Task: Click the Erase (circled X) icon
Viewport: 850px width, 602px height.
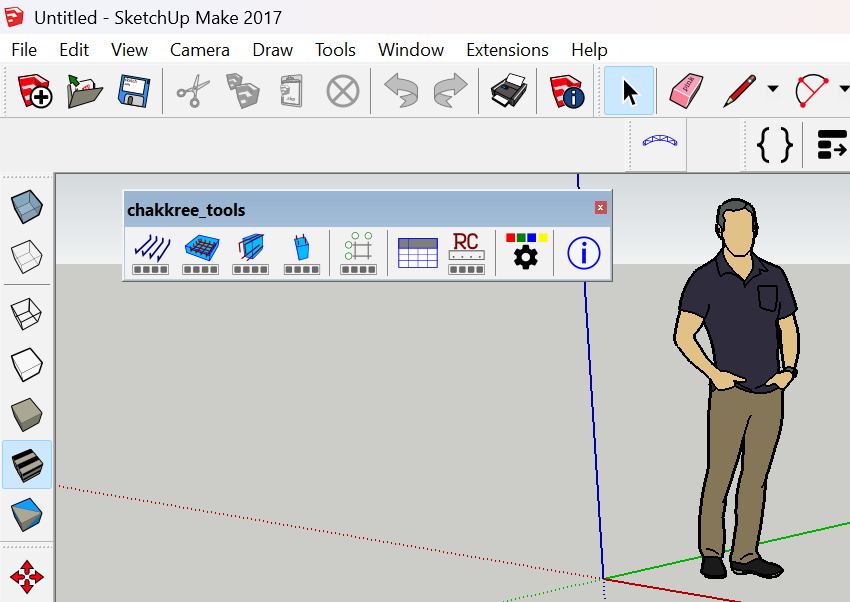Action: click(343, 90)
